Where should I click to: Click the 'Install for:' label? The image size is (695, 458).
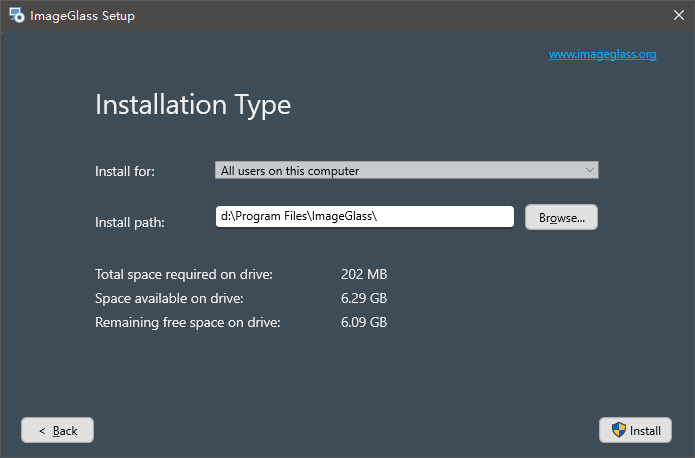[x=125, y=171]
